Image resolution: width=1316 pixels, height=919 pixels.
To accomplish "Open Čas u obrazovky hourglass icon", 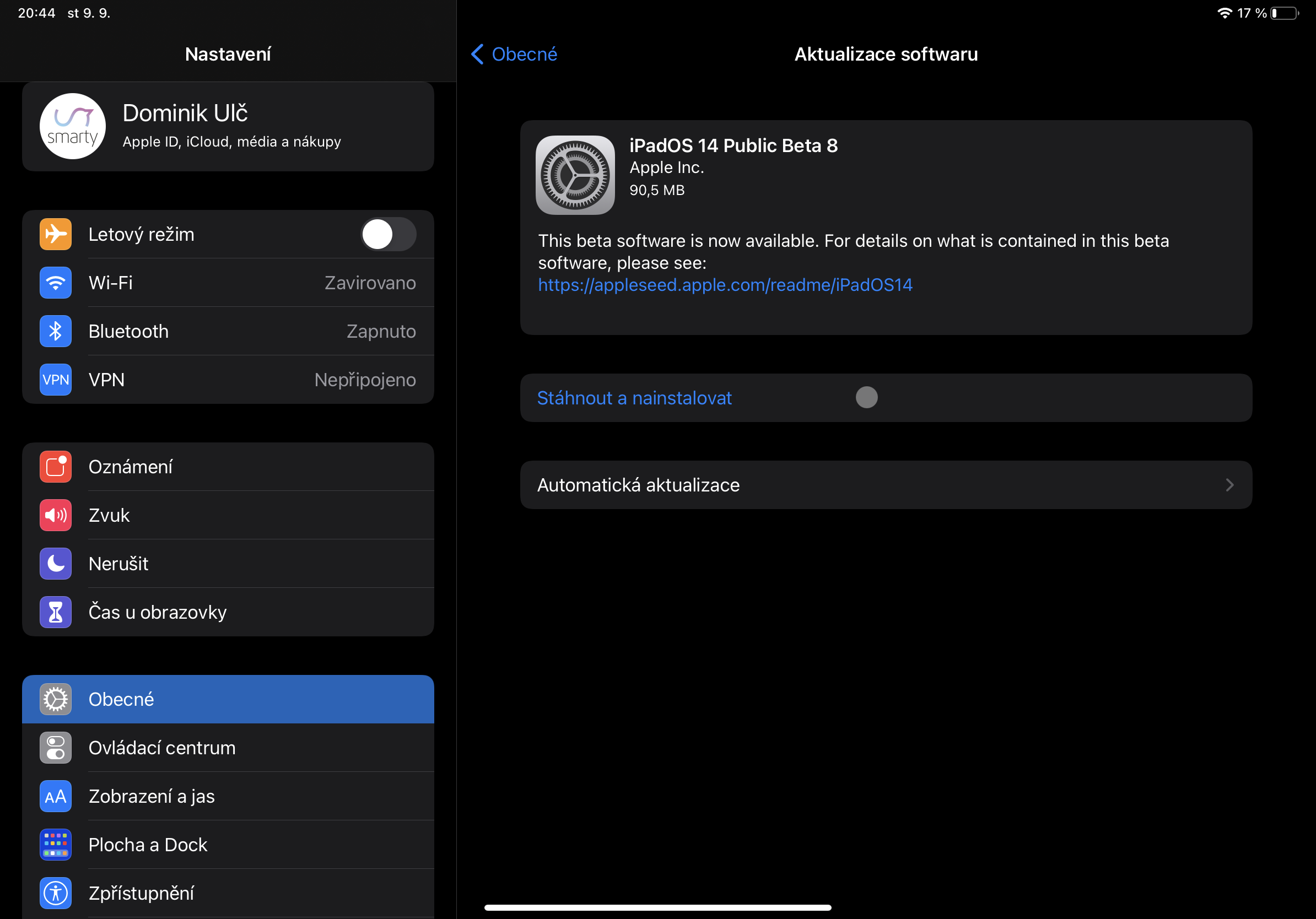I will pyautogui.click(x=56, y=613).
